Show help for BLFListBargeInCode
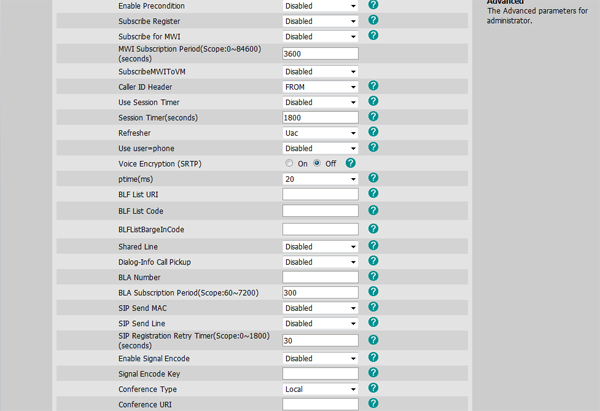Image resolution: width=600 pixels, height=411 pixels. [373, 228]
